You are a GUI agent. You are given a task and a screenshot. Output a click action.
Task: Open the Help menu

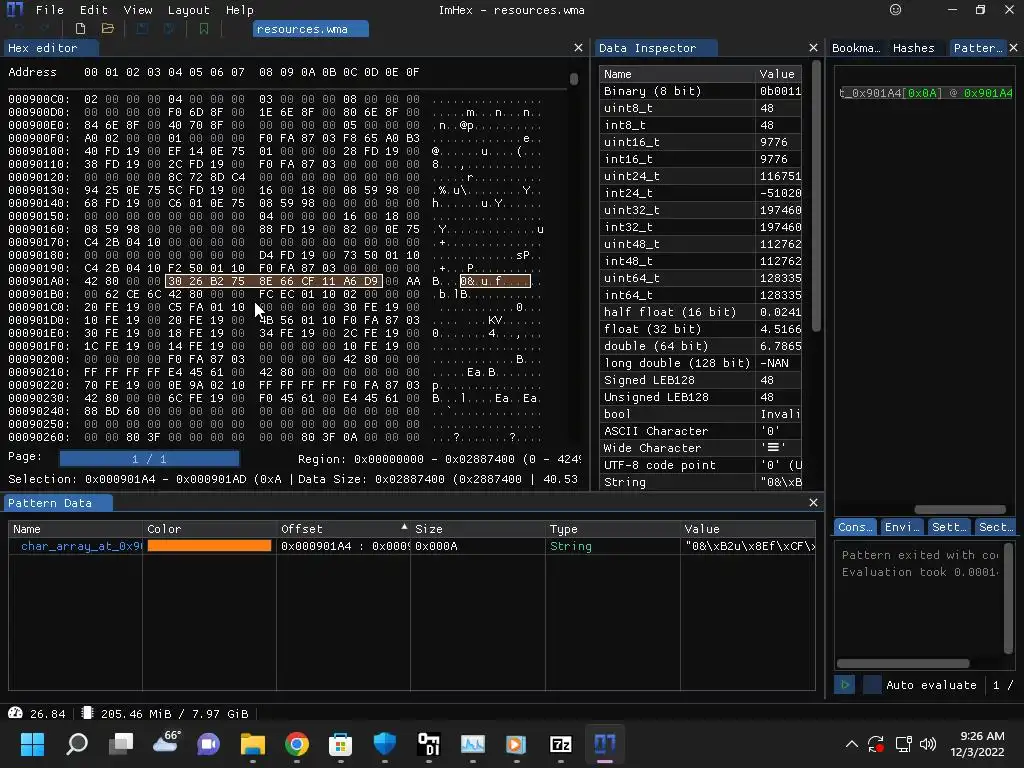240,10
